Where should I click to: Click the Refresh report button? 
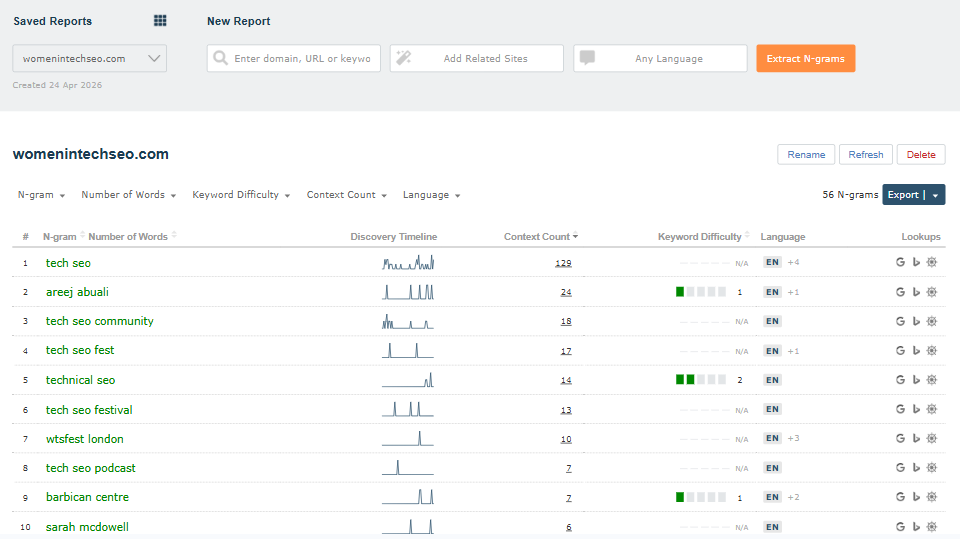pyautogui.click(x=866, y=154)
